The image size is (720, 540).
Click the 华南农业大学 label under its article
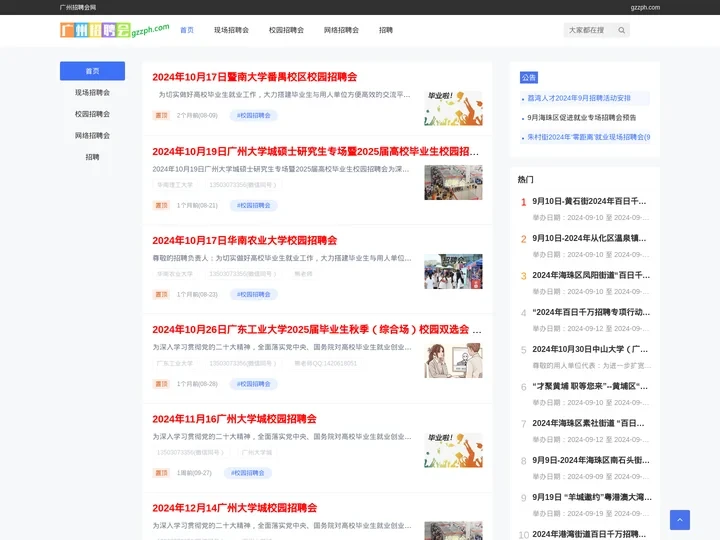click(x=175, y=274)
